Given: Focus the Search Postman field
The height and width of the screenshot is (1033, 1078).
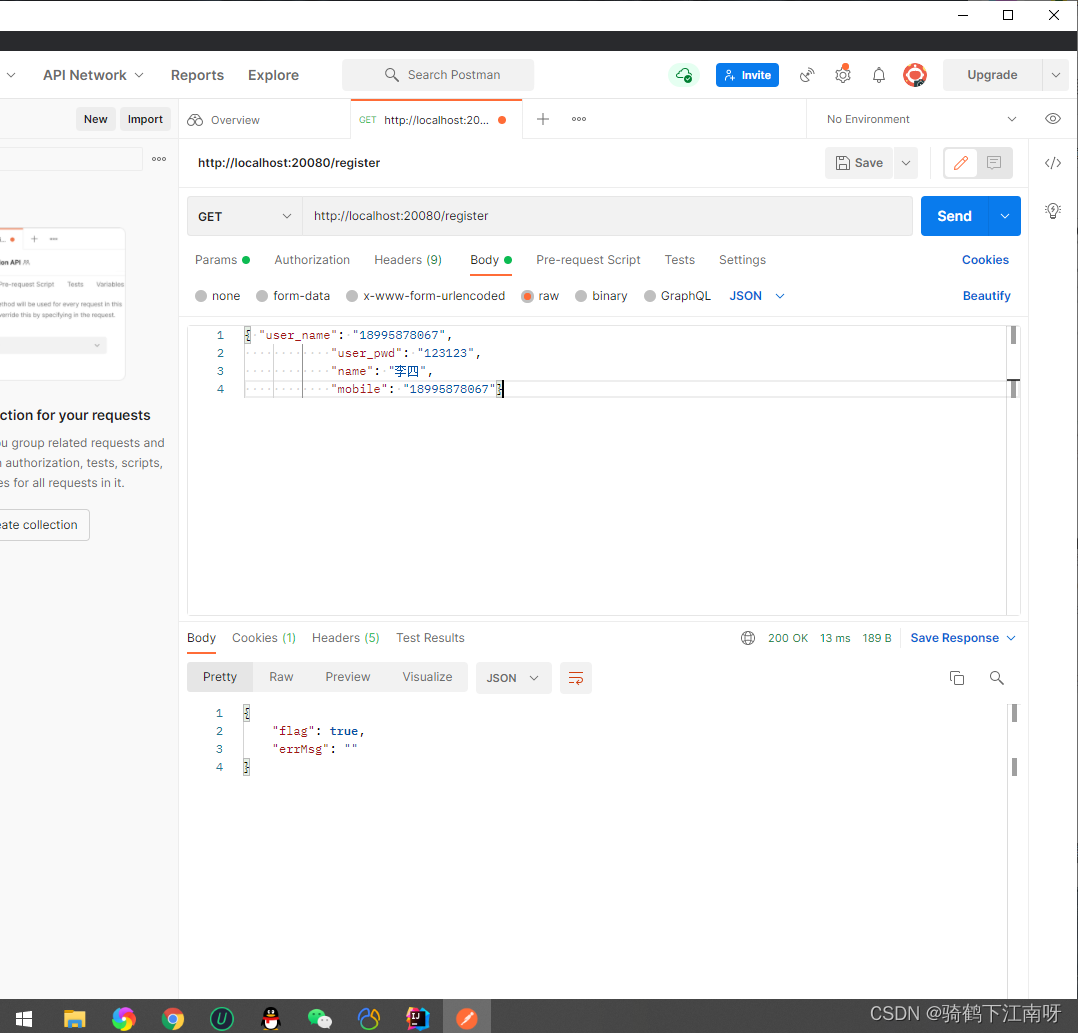Looking at the screenshot, I should coord(438,75).
